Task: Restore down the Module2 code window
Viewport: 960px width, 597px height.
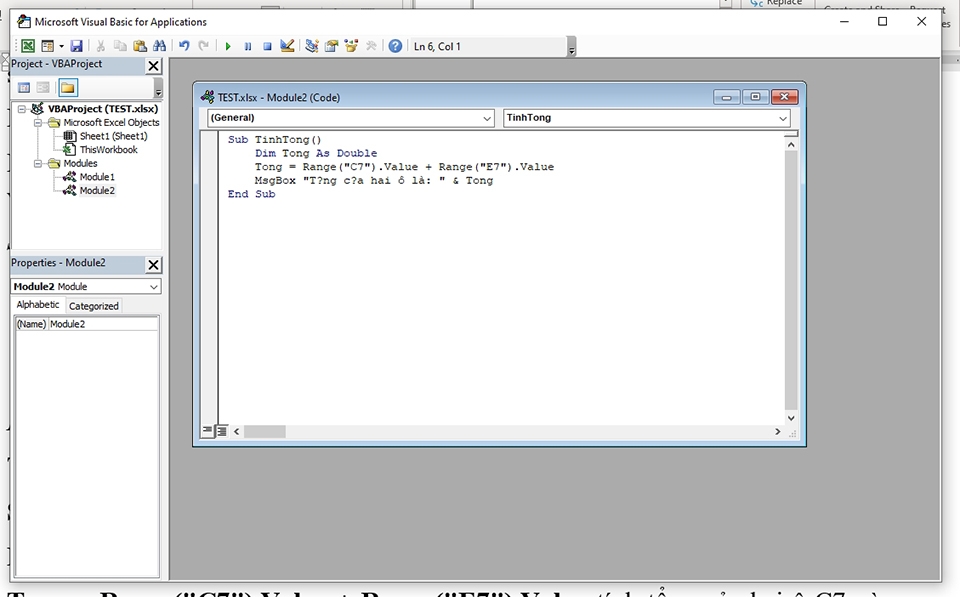Action: [x=756, y=97]
